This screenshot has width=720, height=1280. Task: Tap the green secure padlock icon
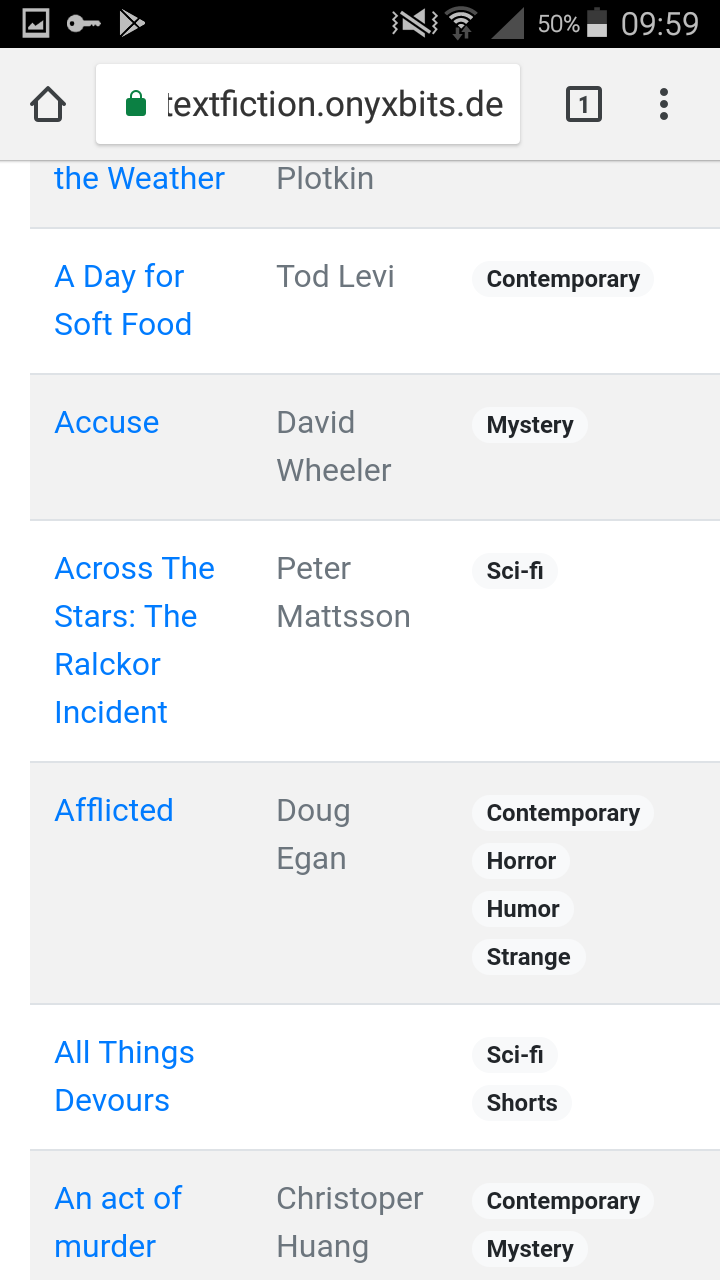[136, 104]
